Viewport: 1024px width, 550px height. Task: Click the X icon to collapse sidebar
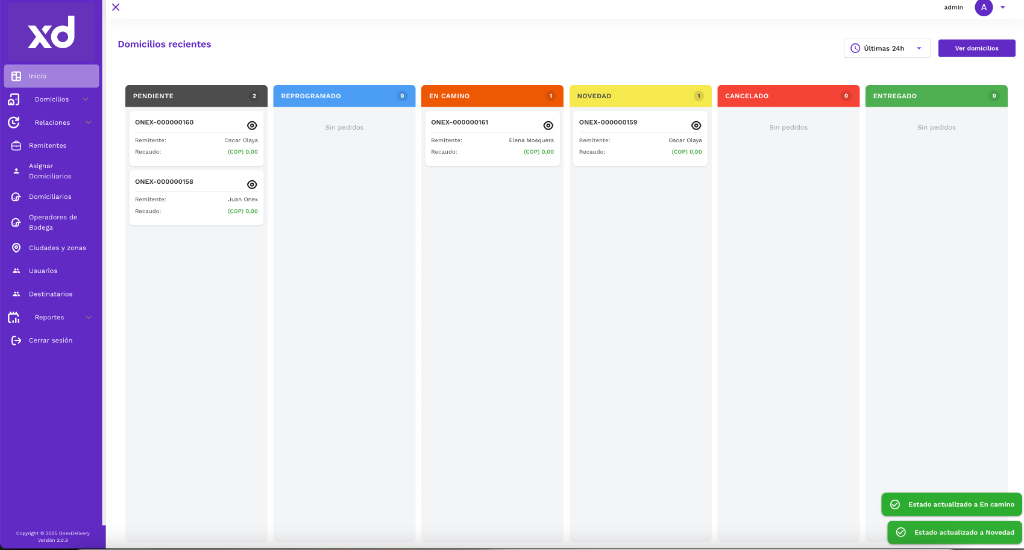(x=116, y=7)
